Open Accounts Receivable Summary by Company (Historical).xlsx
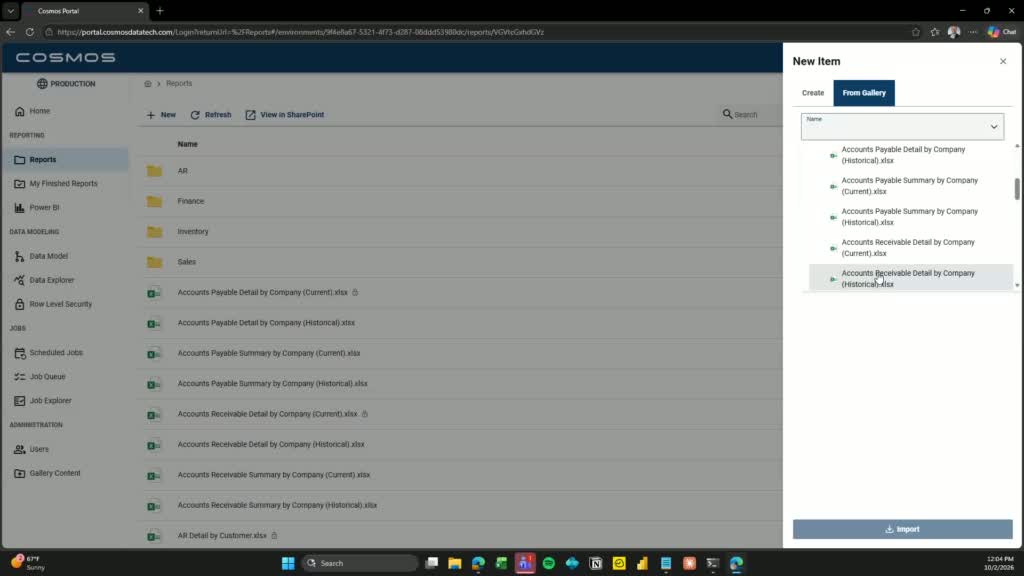The width and height of the screenshot is (1024, 576). pos(277,505)
